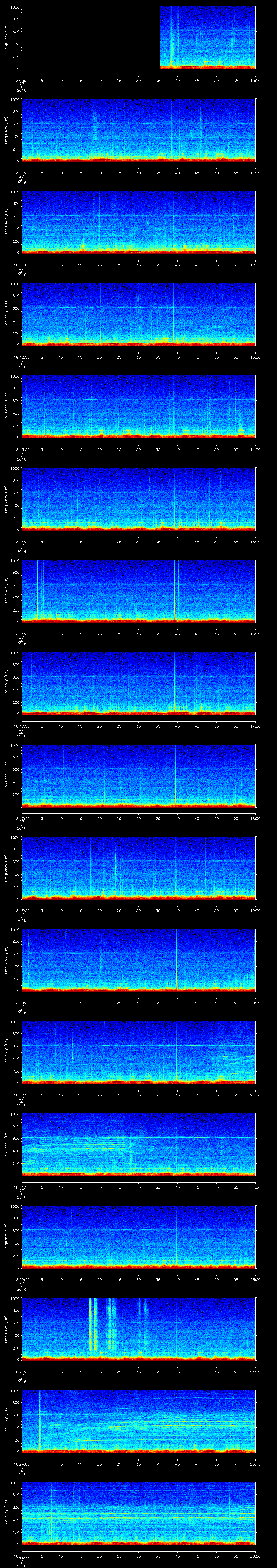Click the '16:00' end time label
This screenshot has width=277, height=1568.
point(256,634)
